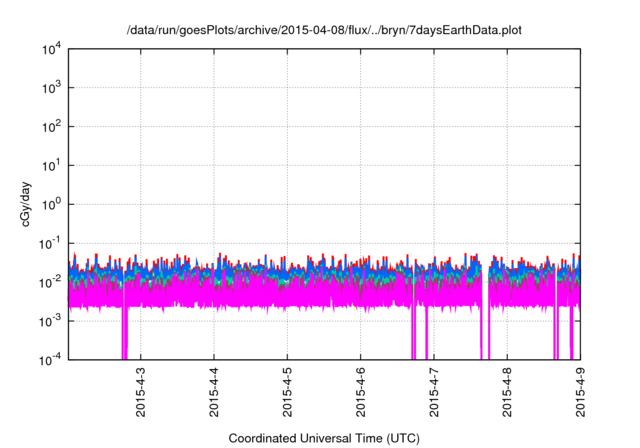Viewport: 640px width, 448px height.
Task: Click the 10^1 y-axis tick label
Action: [x=52, y=166]
